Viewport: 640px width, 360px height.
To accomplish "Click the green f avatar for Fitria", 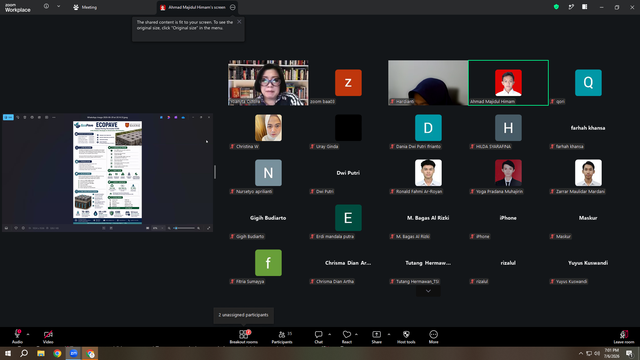I will (268, 263).
